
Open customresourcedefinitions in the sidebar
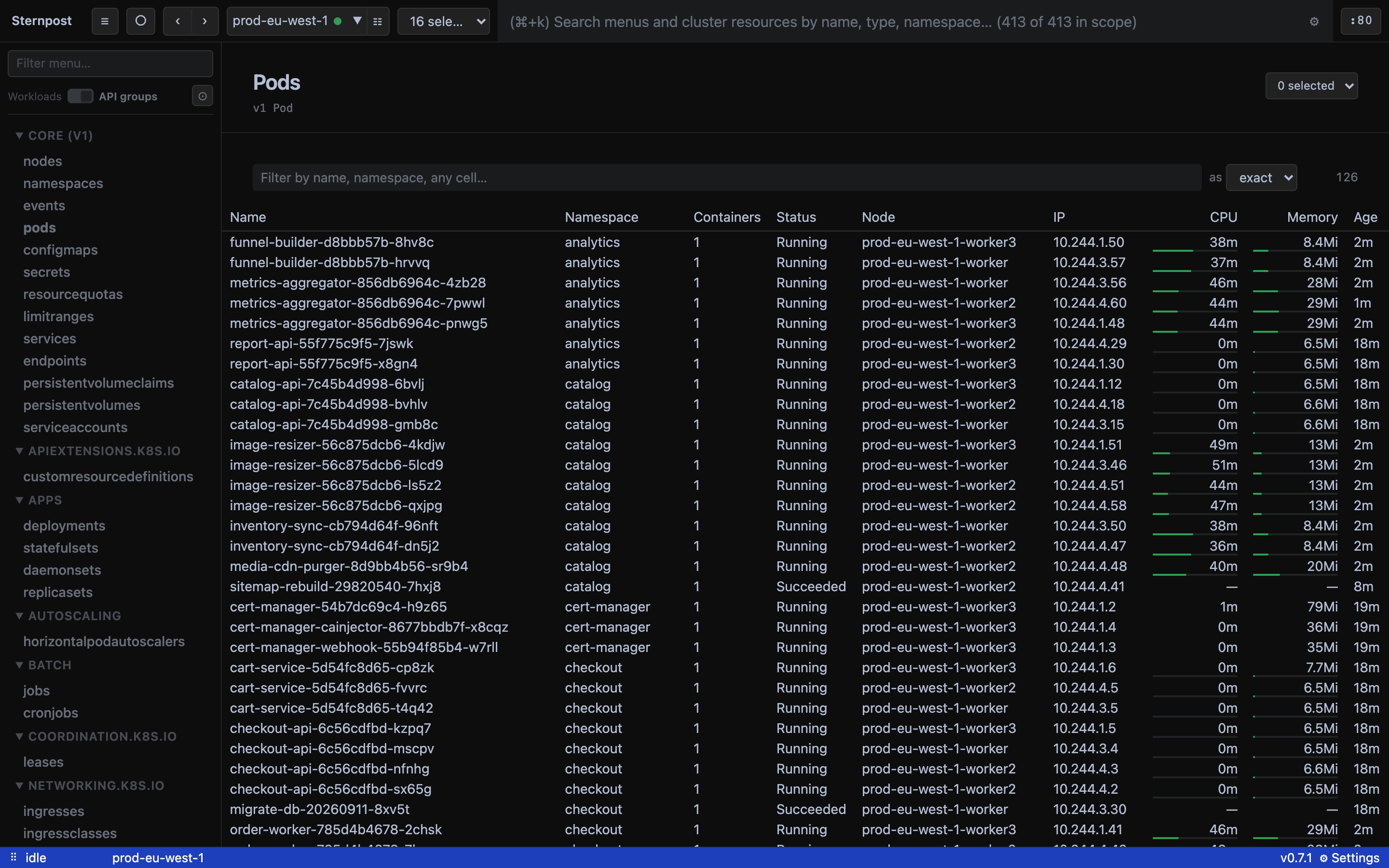pos(108,476)
